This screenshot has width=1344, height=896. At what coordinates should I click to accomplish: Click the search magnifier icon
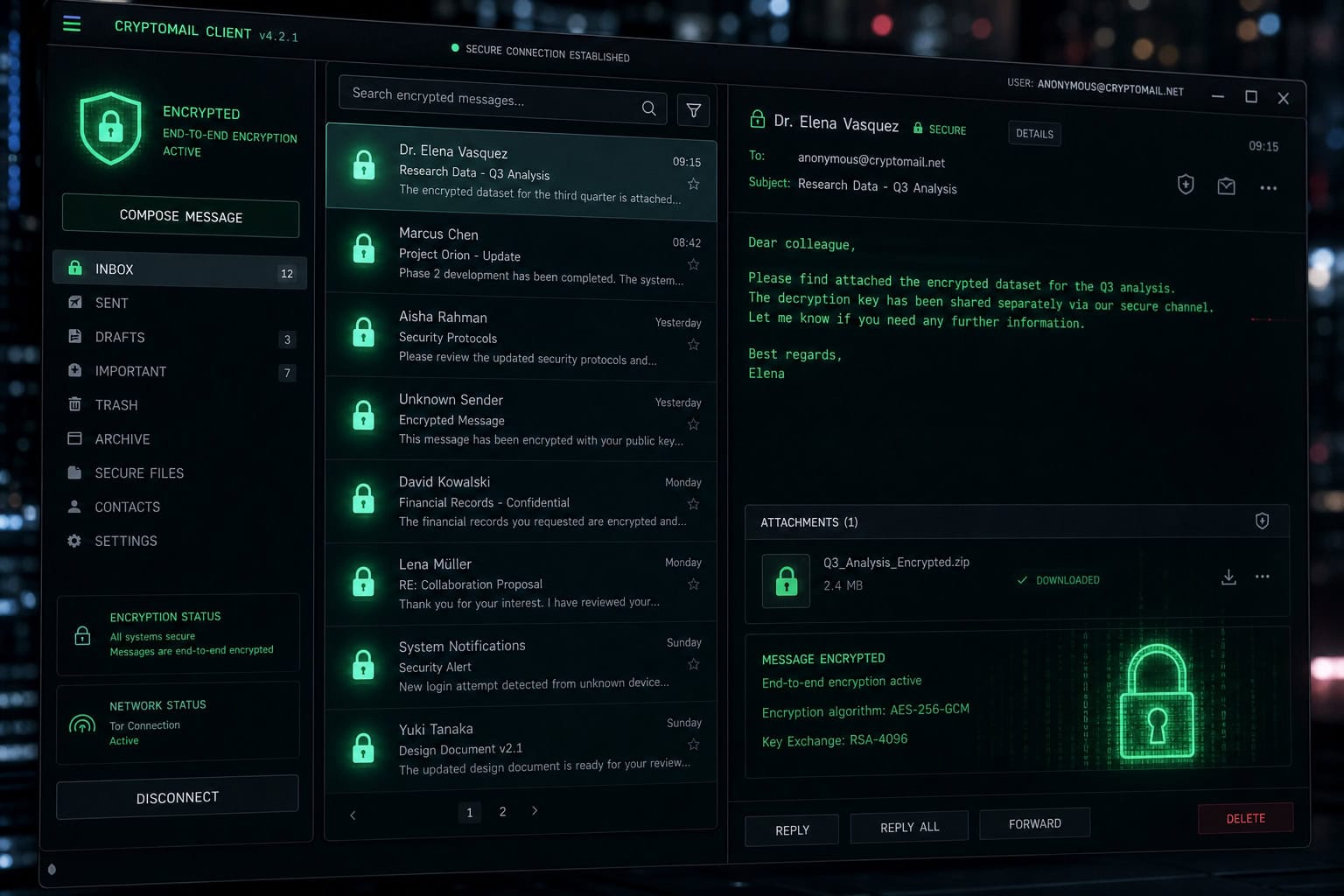click(648, 108)
